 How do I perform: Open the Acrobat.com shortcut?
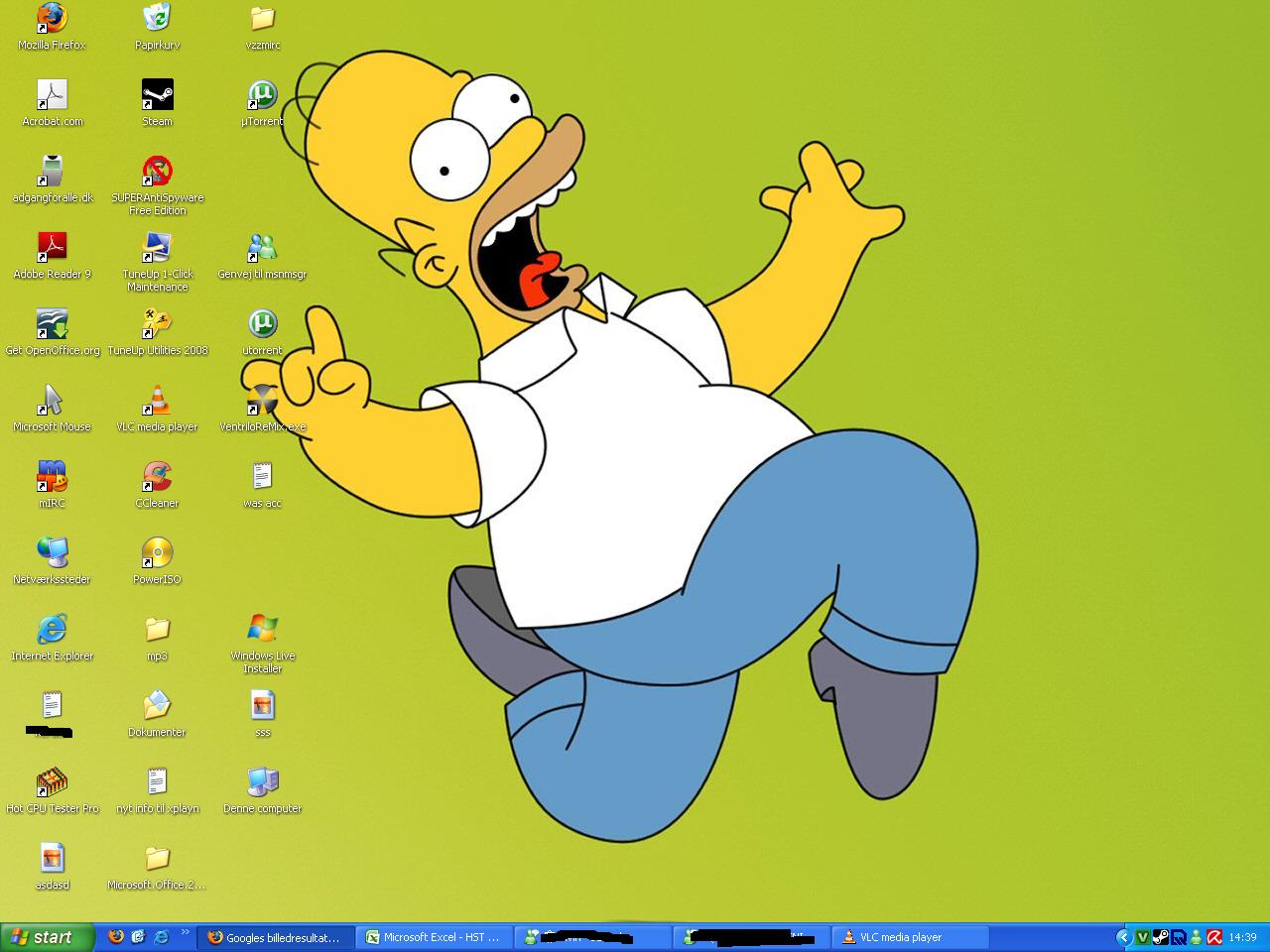52,103
